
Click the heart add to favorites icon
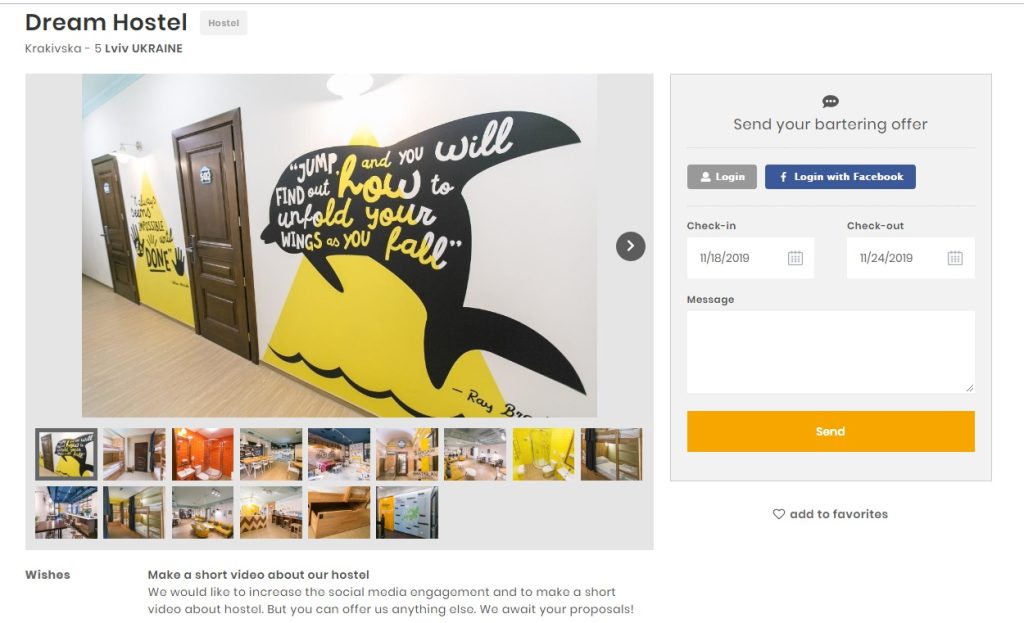(778, 514)
